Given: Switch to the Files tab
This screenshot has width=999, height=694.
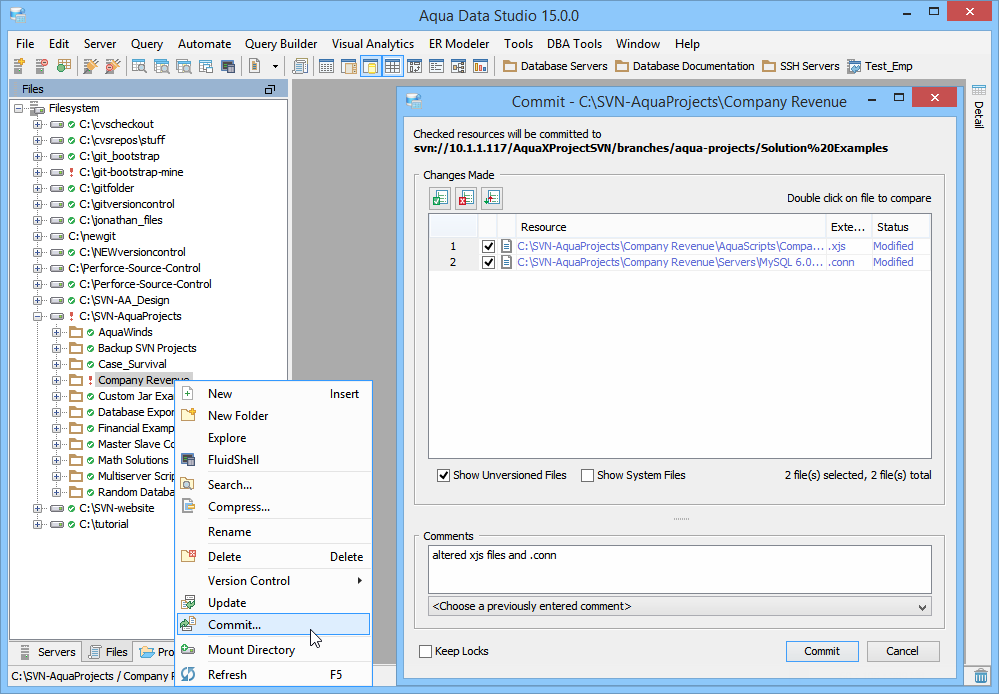Looking at the screenshot, I should (108, 652).
